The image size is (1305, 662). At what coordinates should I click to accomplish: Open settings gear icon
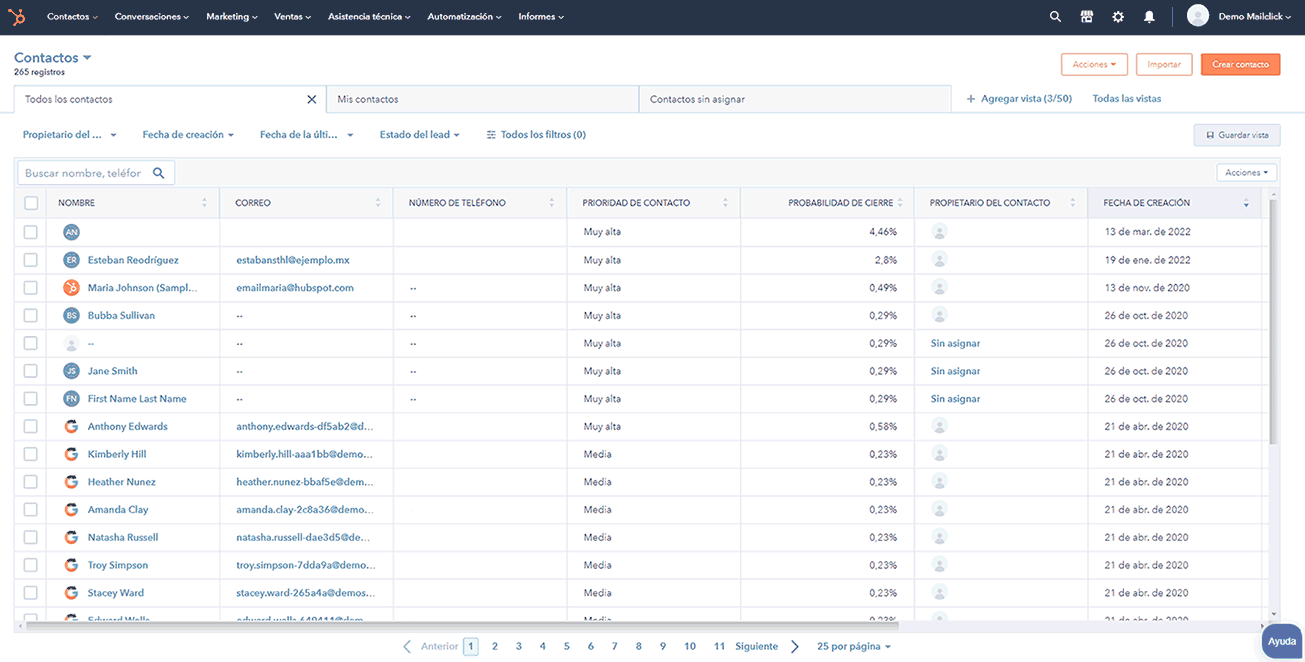(1118, 17)
